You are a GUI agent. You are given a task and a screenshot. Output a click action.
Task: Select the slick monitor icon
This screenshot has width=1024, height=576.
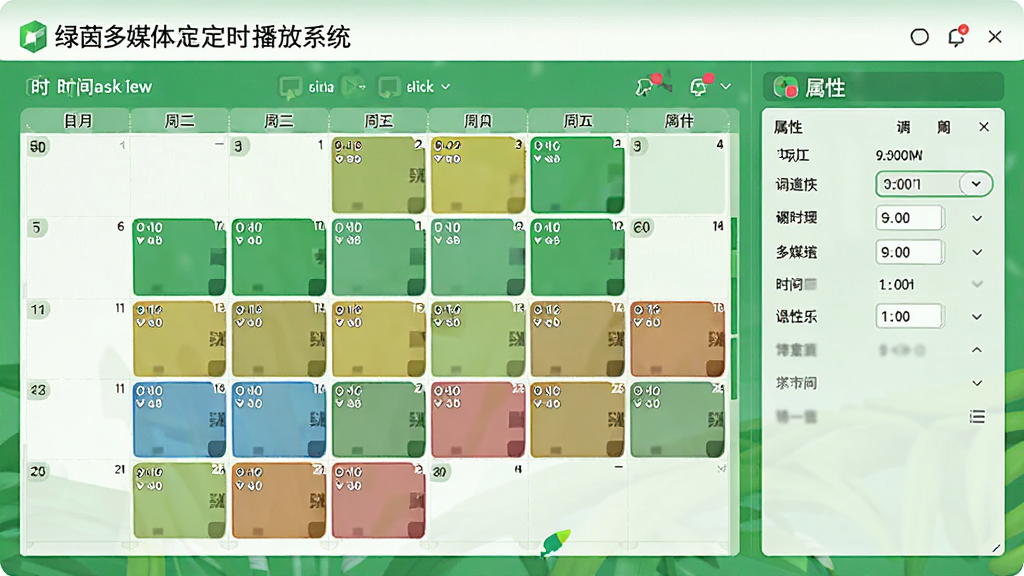pos(389,87)
